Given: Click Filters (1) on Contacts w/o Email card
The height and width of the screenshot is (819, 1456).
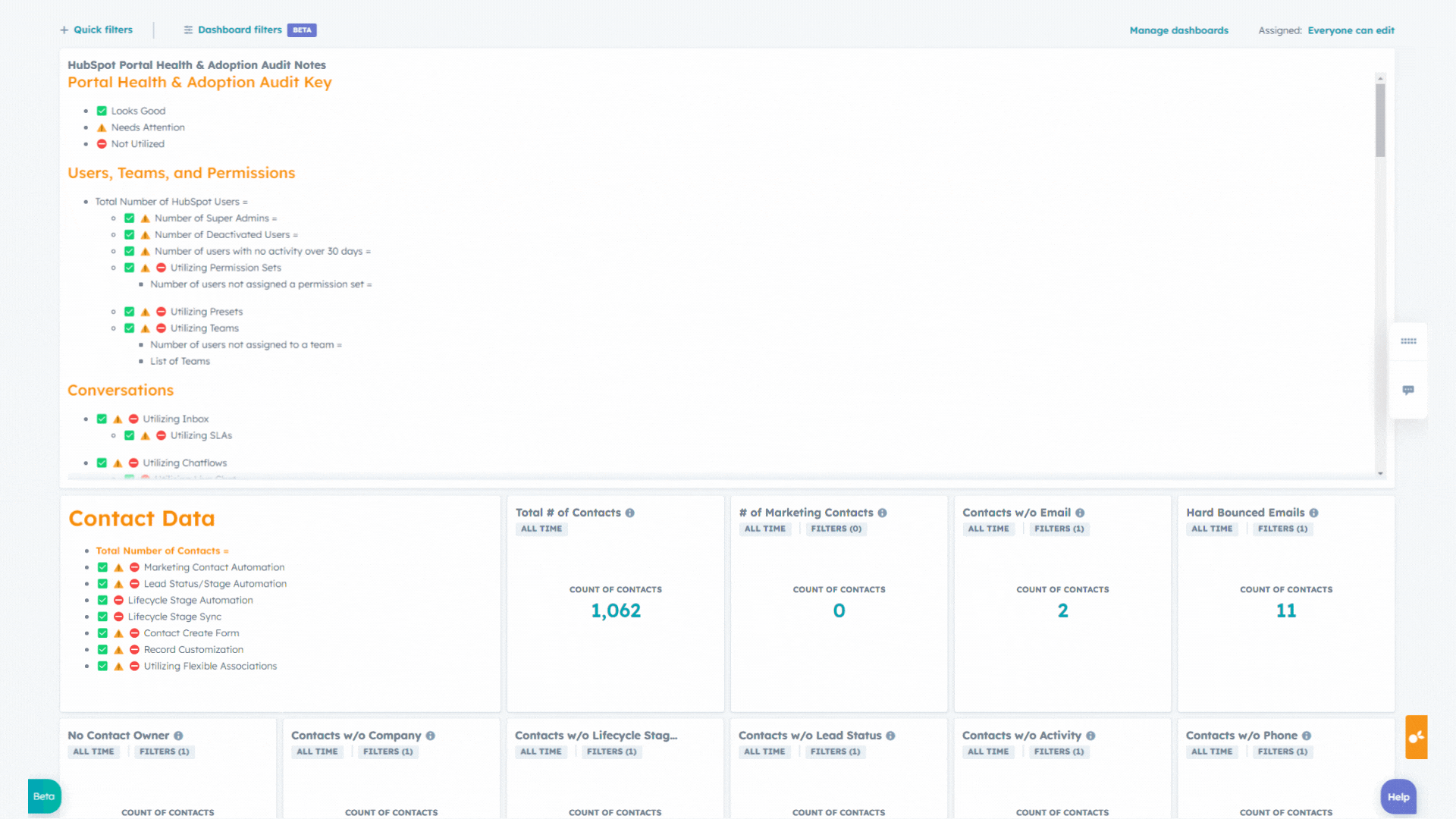Looking at the screenshot, I should coord(1059,529).
